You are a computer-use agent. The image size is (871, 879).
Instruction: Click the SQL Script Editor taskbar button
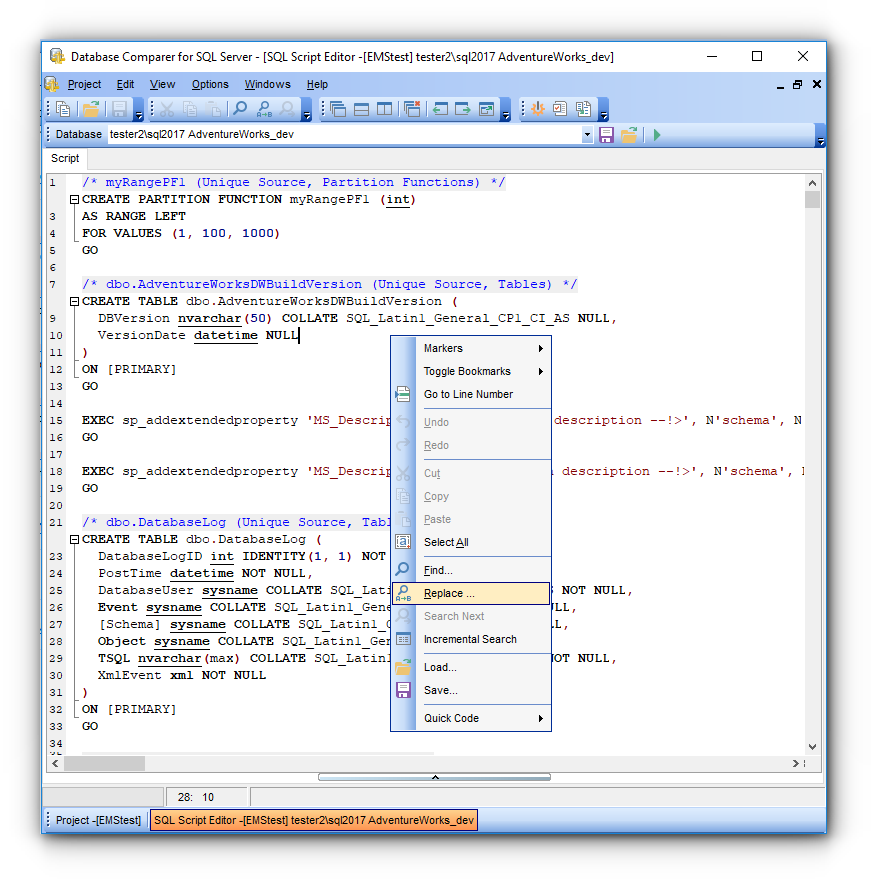pyautogui.click(x=313, y=819)
